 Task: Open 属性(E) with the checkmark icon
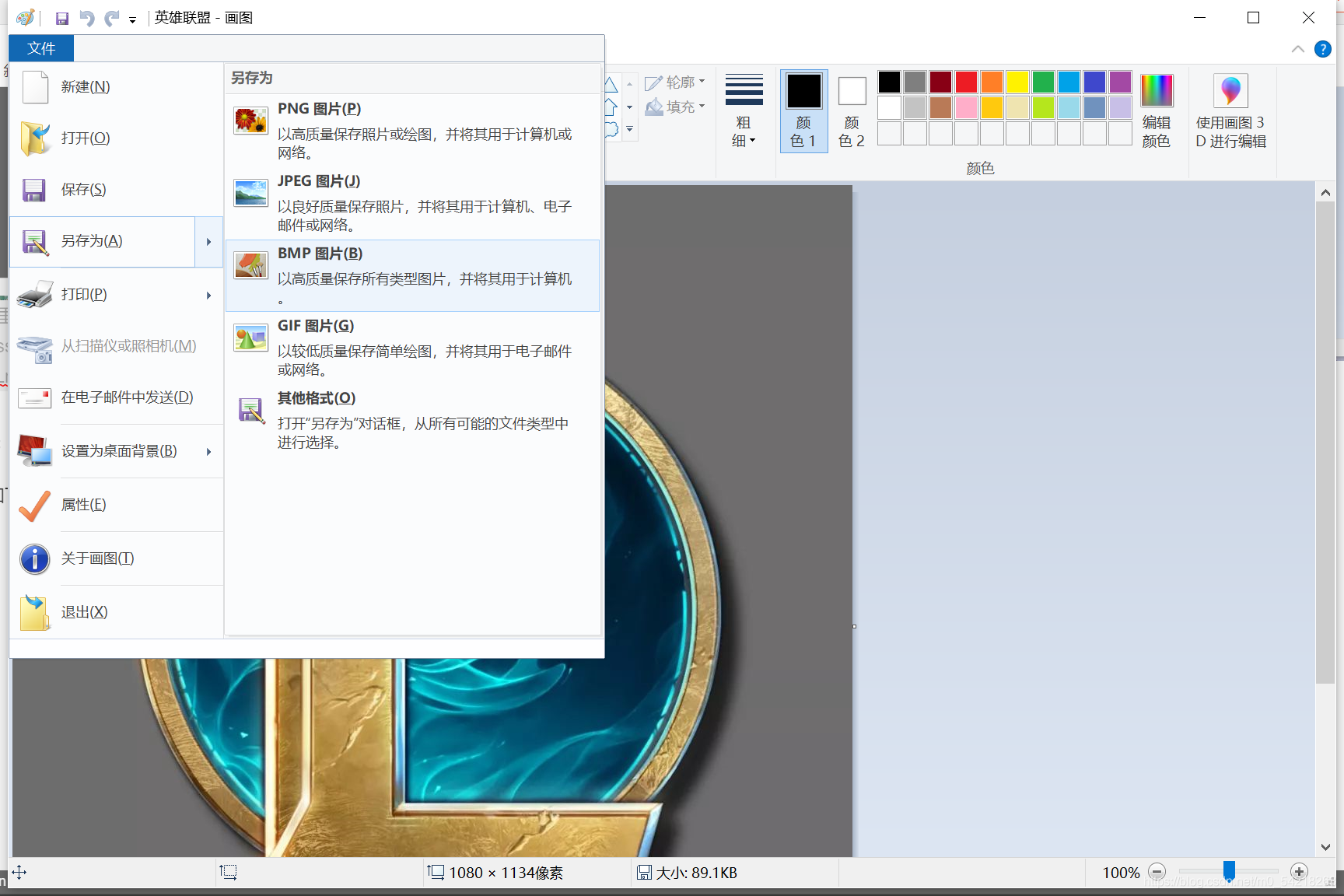point(34,505)
